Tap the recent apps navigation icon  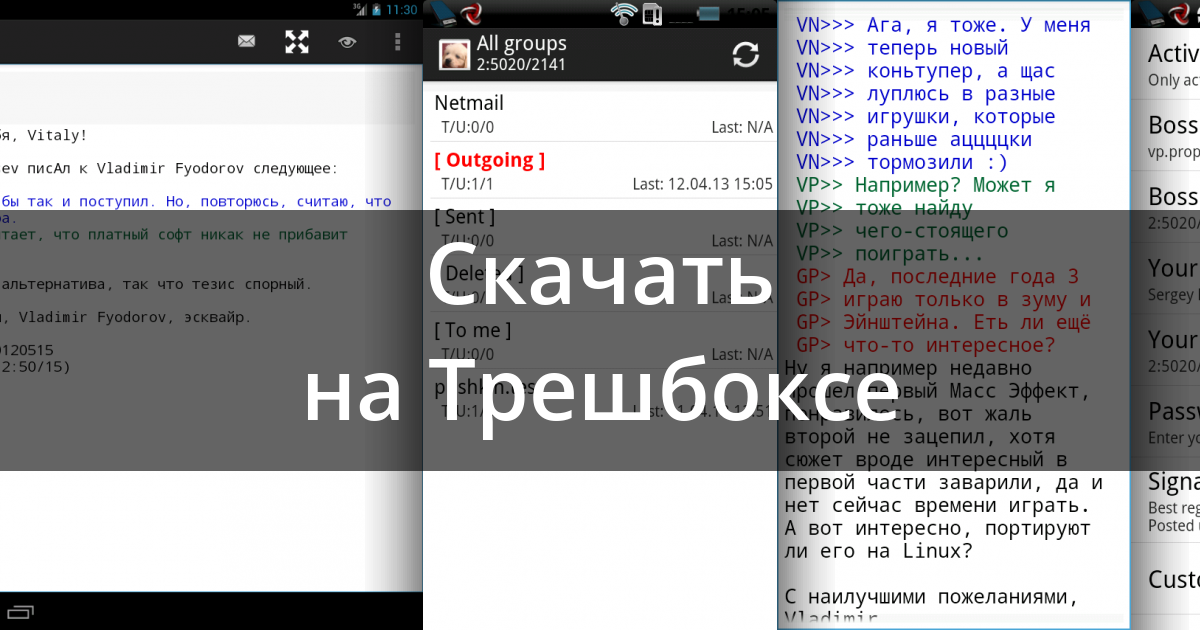coord(18,610)
